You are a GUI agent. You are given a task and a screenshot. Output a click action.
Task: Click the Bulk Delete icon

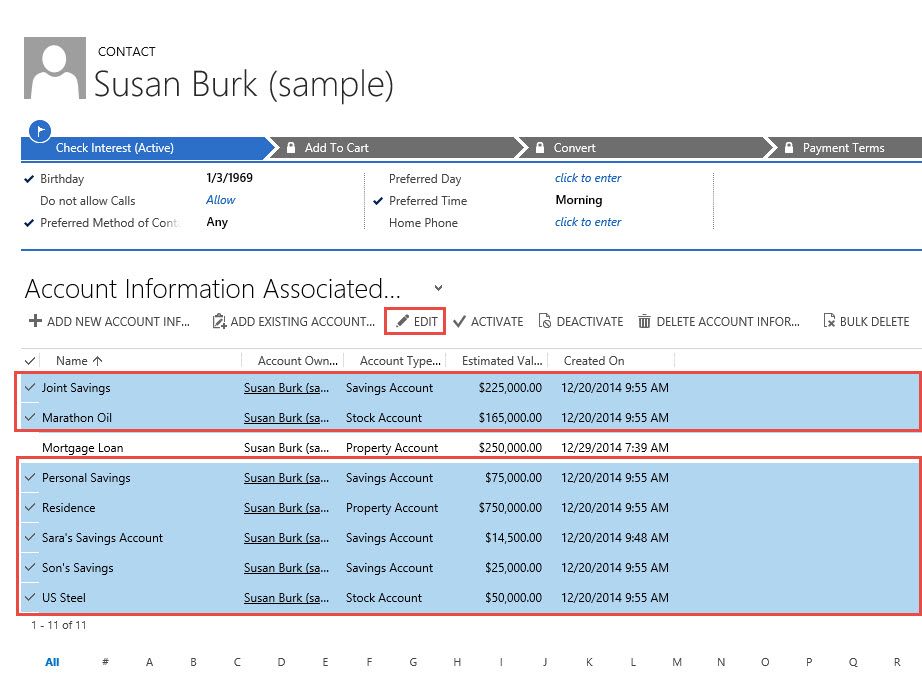[829, 321]
